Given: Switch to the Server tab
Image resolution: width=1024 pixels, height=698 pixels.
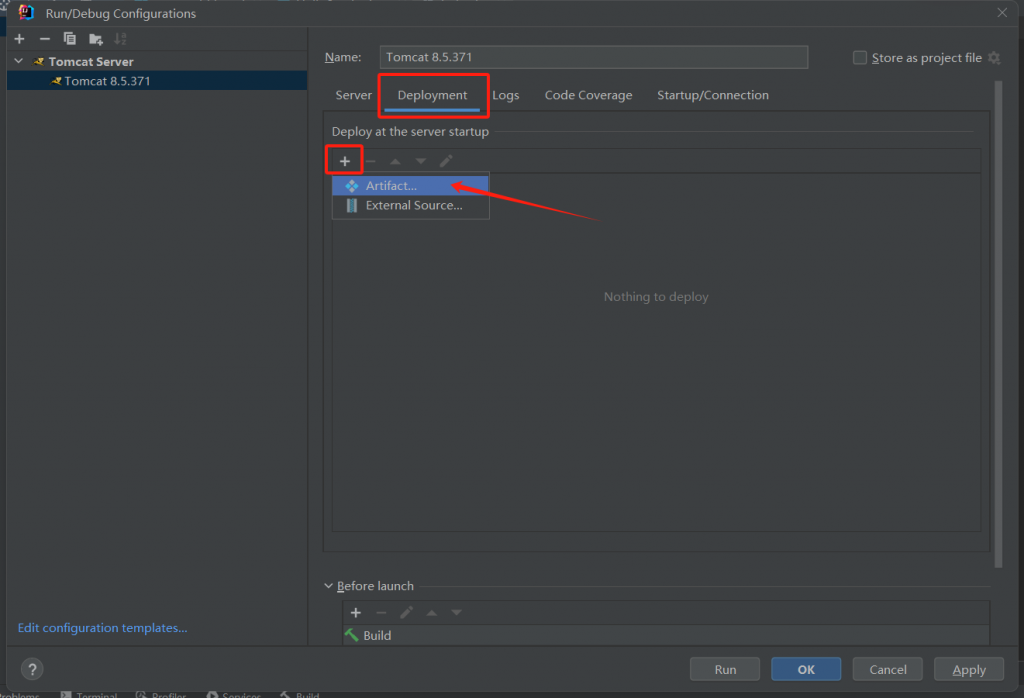Looking at the screenshot, I should point(353,95).
